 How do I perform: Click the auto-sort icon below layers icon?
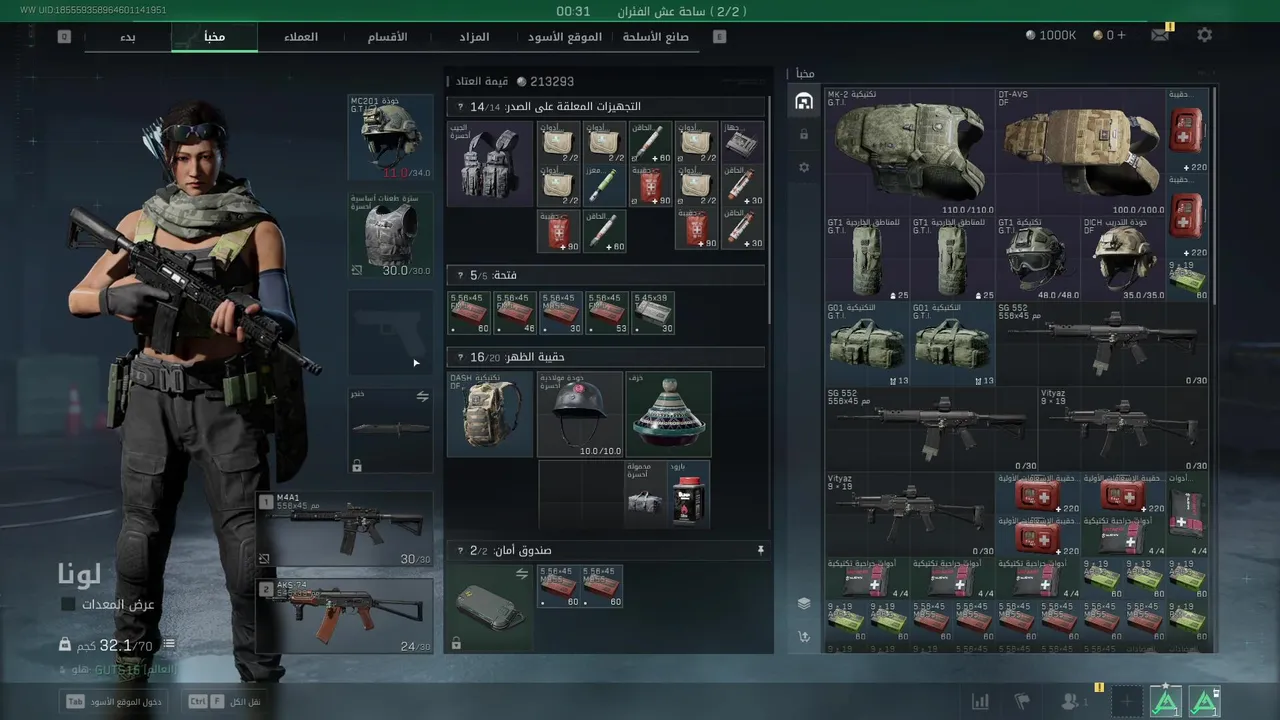803,636
